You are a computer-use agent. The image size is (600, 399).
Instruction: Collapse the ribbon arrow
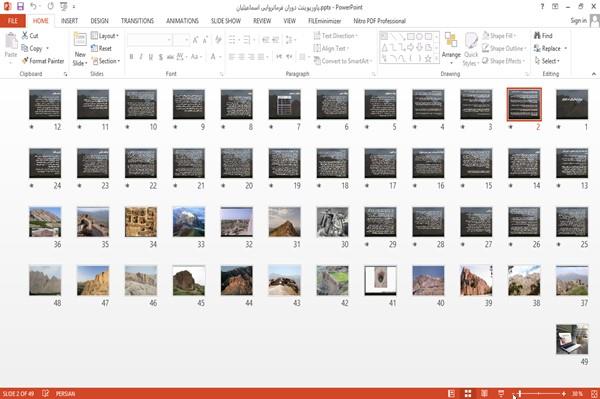[593, 74]
